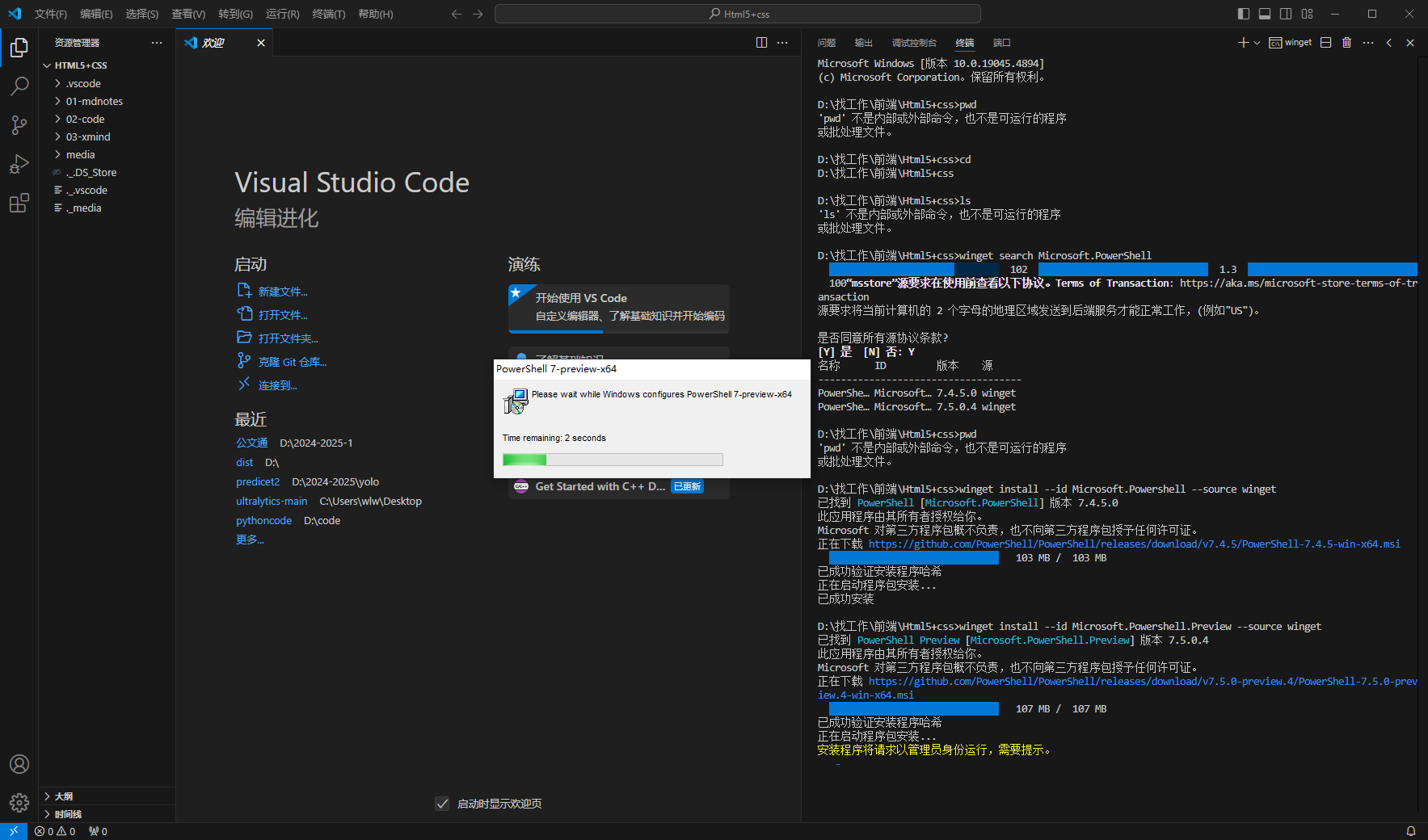This screenshot has height=840, width=1428.
Task: Maximize panel with left chevron icon
Action: pyautogui.click(x=1389, y=43)
